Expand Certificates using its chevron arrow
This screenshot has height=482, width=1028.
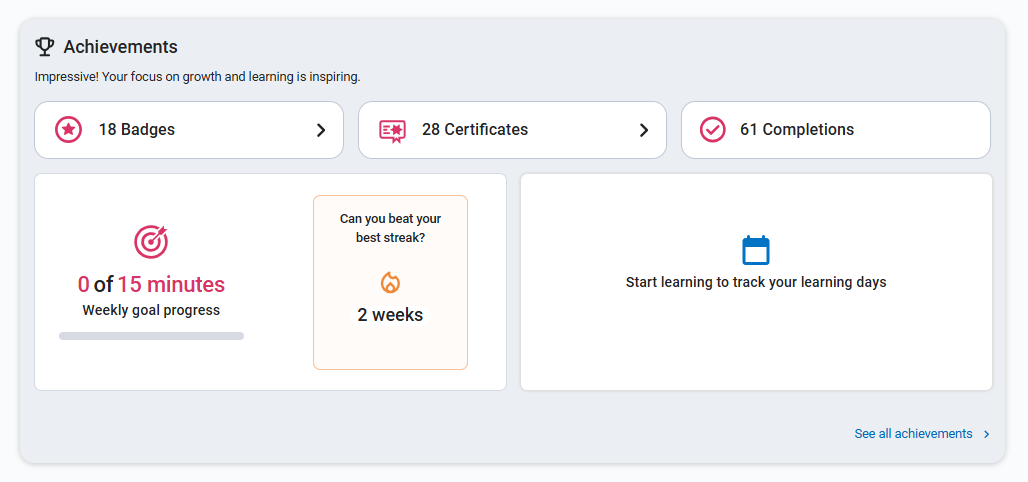pos(644,130)
